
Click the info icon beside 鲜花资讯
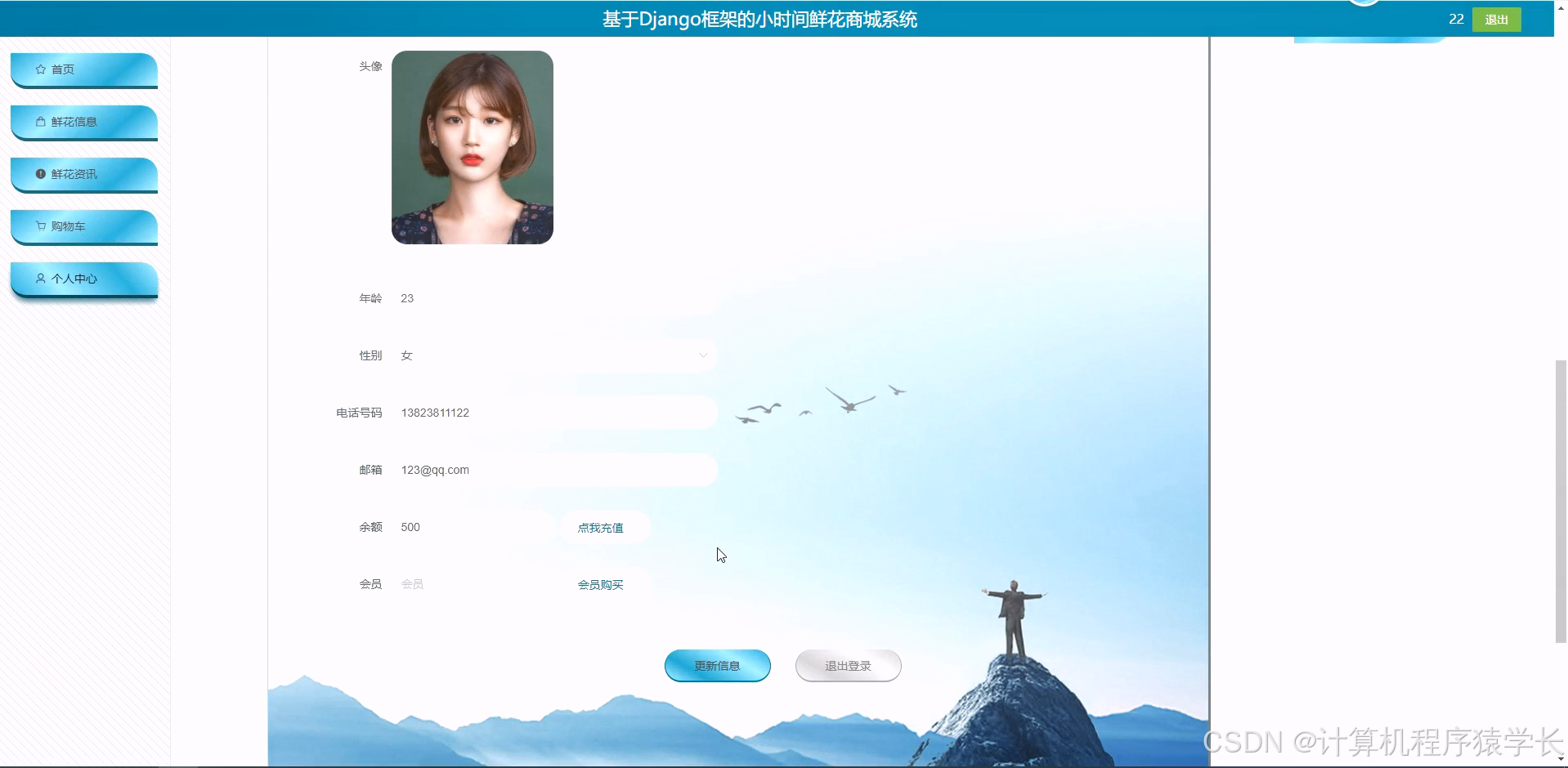click(41, 174)
